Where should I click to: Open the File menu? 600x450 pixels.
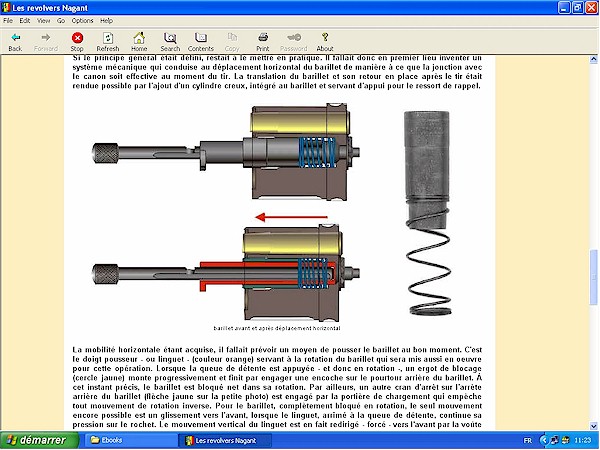coord(8,21)
